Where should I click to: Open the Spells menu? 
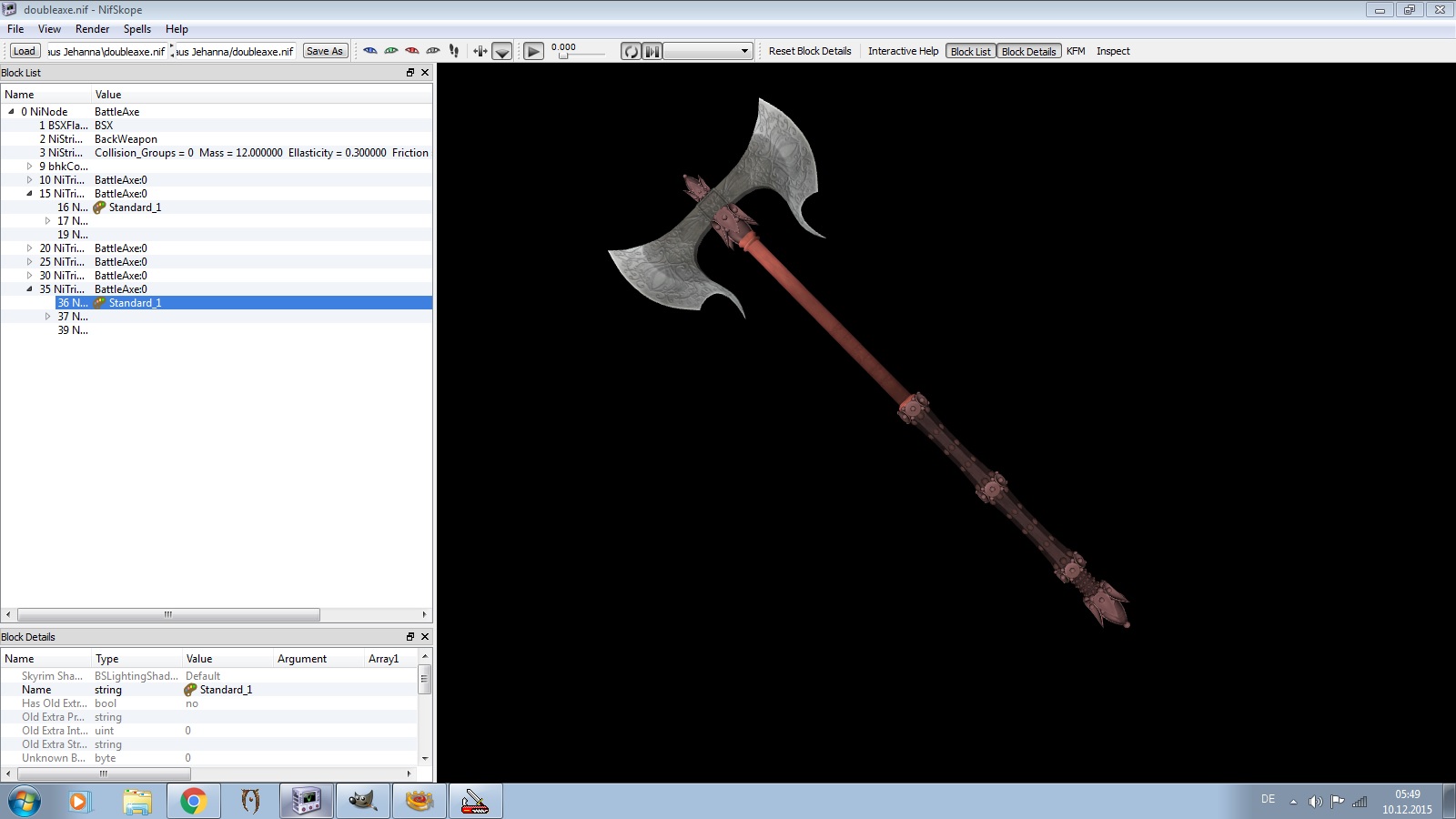tap(137, 29)
